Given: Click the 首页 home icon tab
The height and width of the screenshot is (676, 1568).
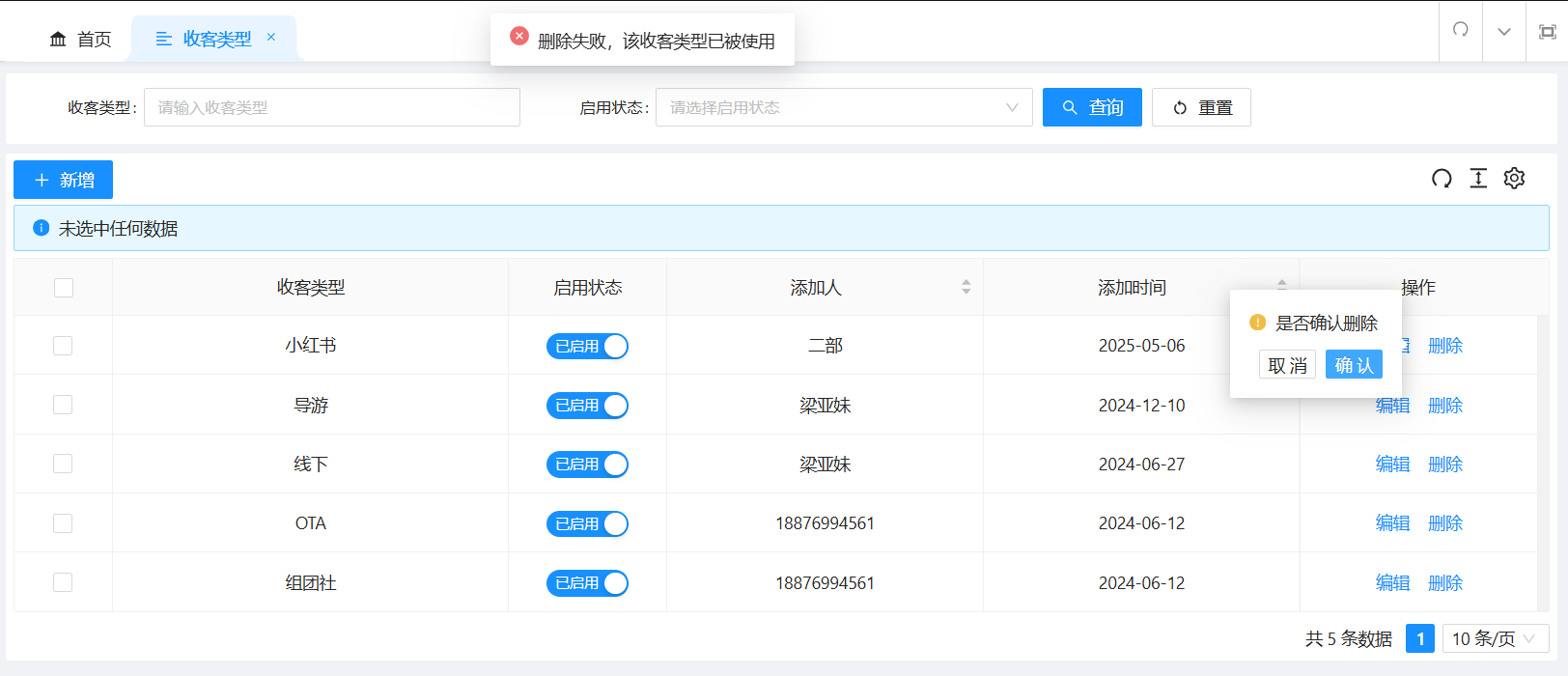Looking at the screenshot, I should tap(80, 39).
